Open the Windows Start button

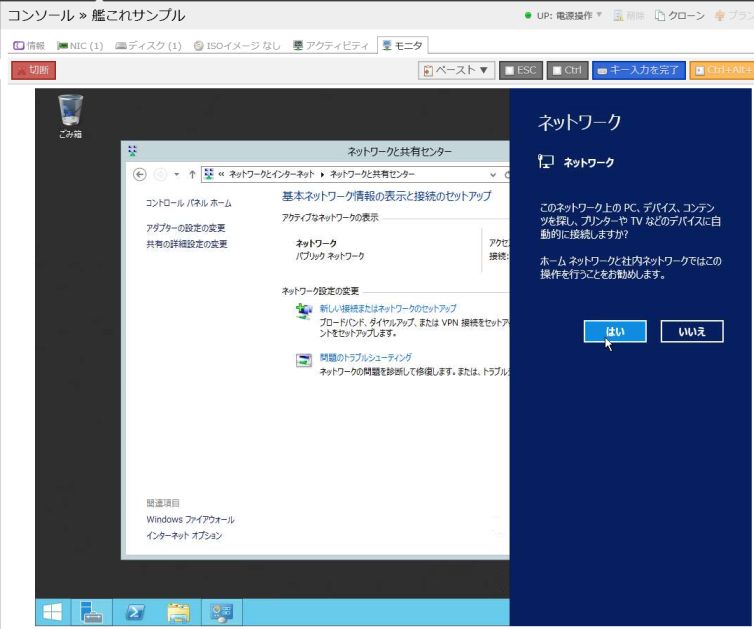click(x=52, y=612)
